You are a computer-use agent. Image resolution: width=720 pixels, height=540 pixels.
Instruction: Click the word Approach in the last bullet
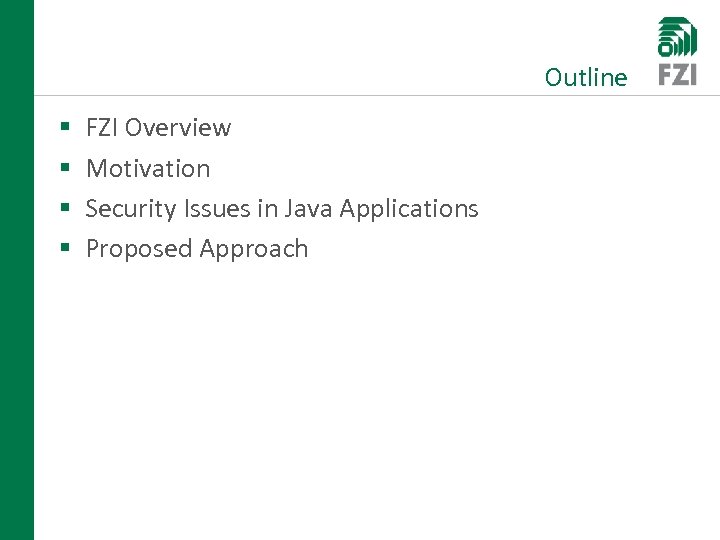(254, 249)
